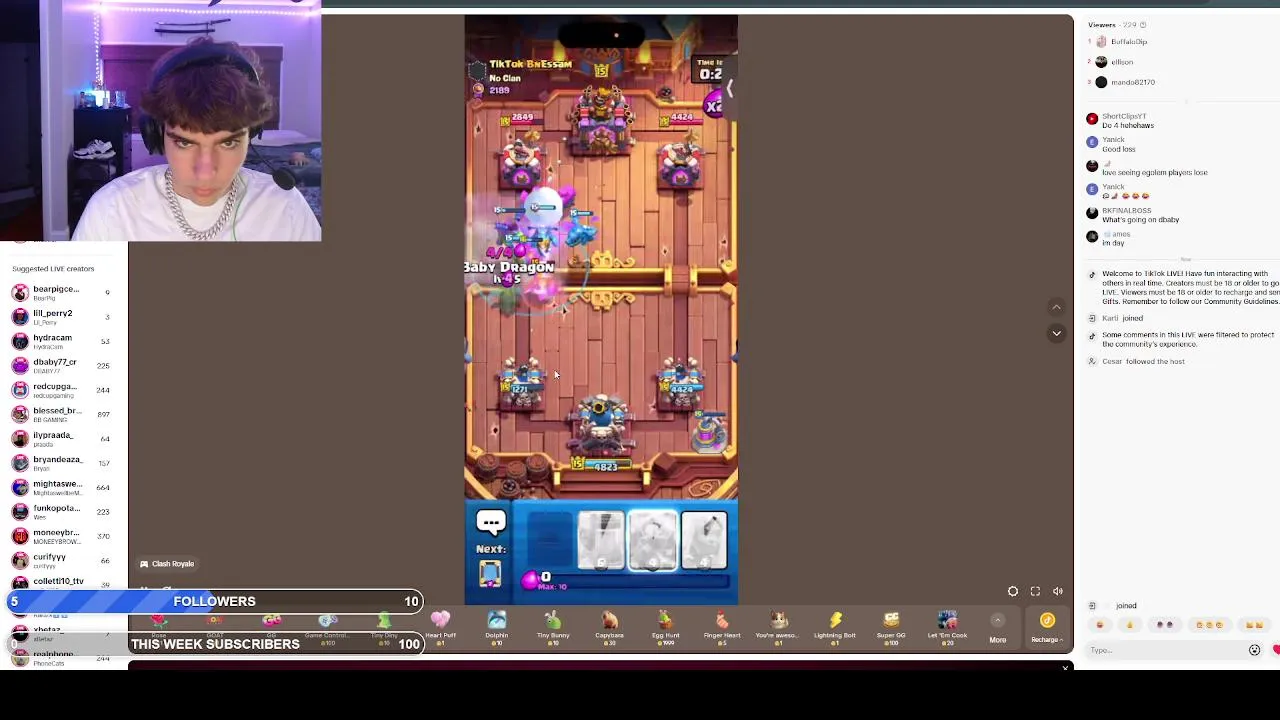This screenshot has width=1280, height=720.
Task: Close the bottom banner with X
Action: coord(1065,668)
